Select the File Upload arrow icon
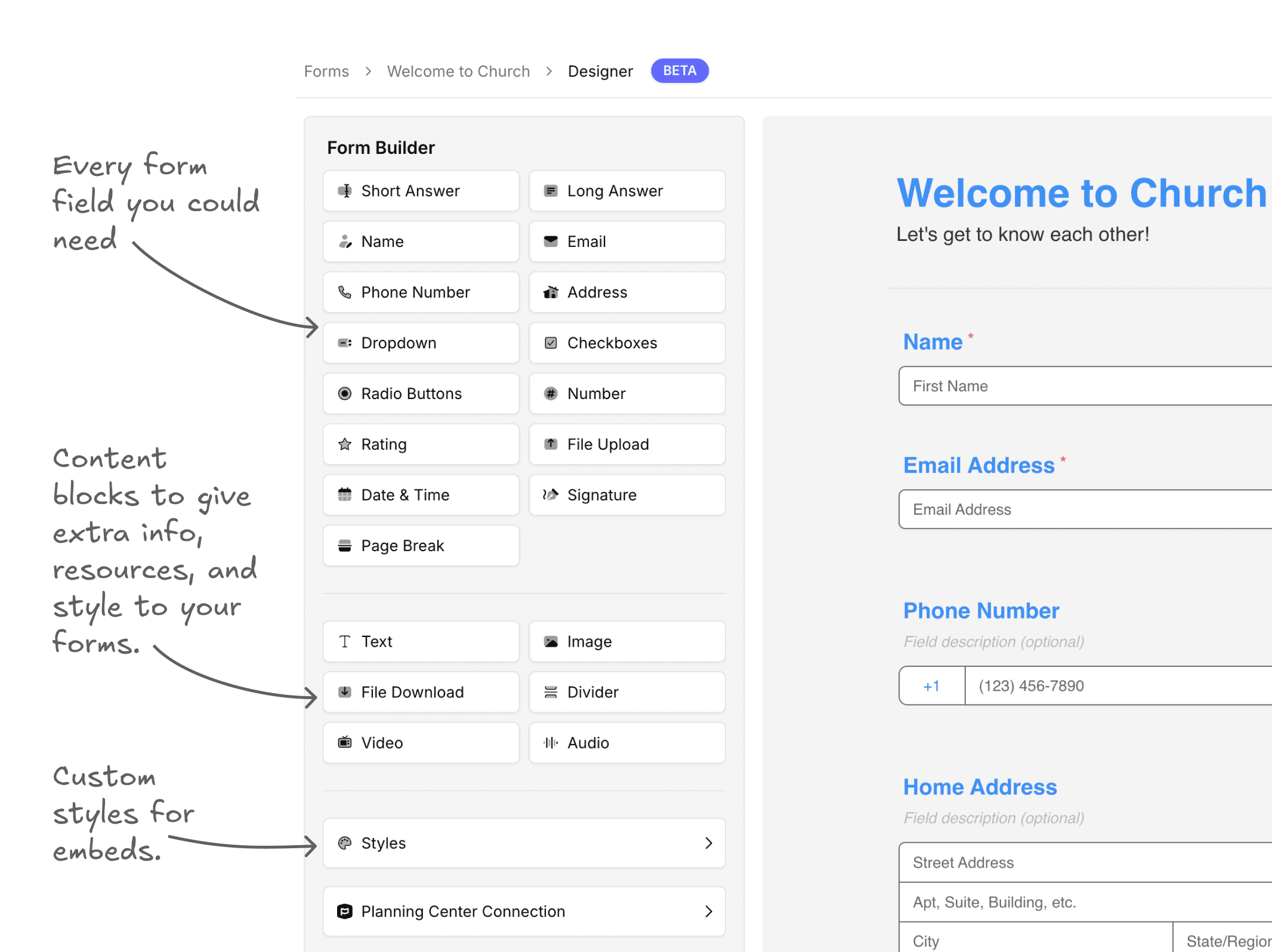This screenshot has width=1272, height=952. pos(551,444)
